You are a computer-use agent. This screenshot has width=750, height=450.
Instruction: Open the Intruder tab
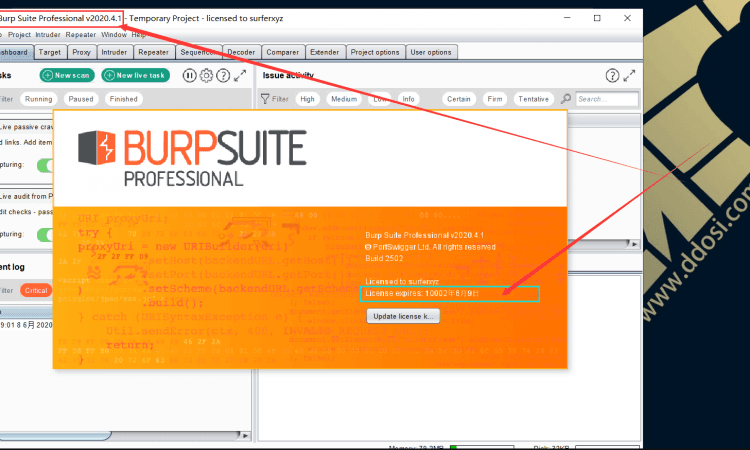(x=114, y=52)
